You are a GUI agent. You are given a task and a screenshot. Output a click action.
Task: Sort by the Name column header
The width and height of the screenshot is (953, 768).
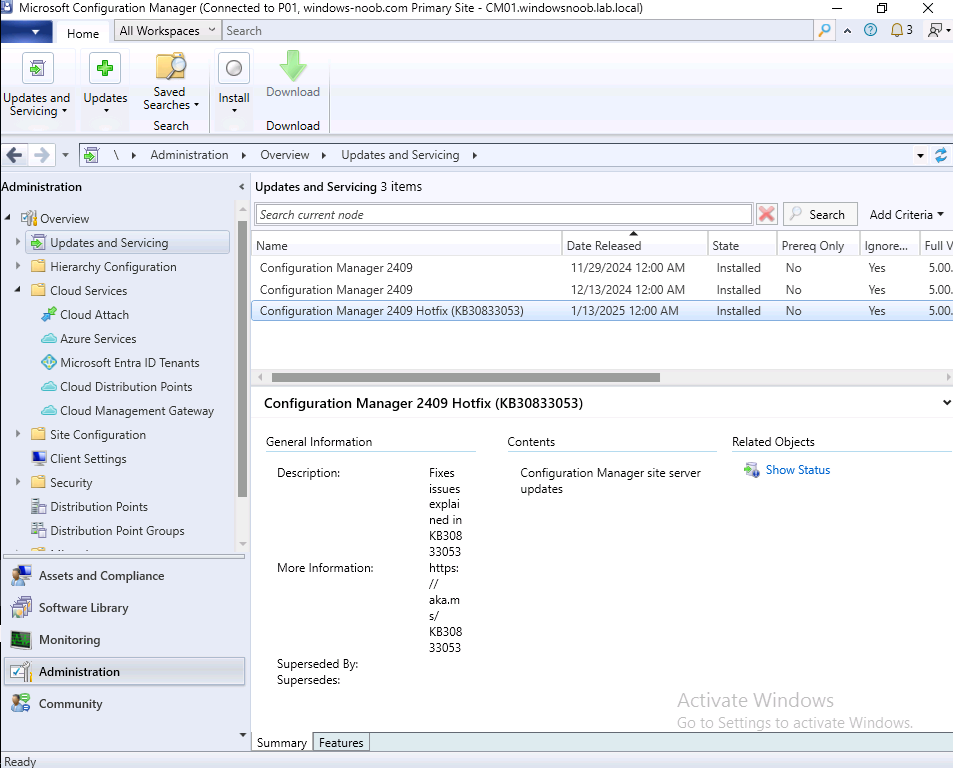click(407, 245)
